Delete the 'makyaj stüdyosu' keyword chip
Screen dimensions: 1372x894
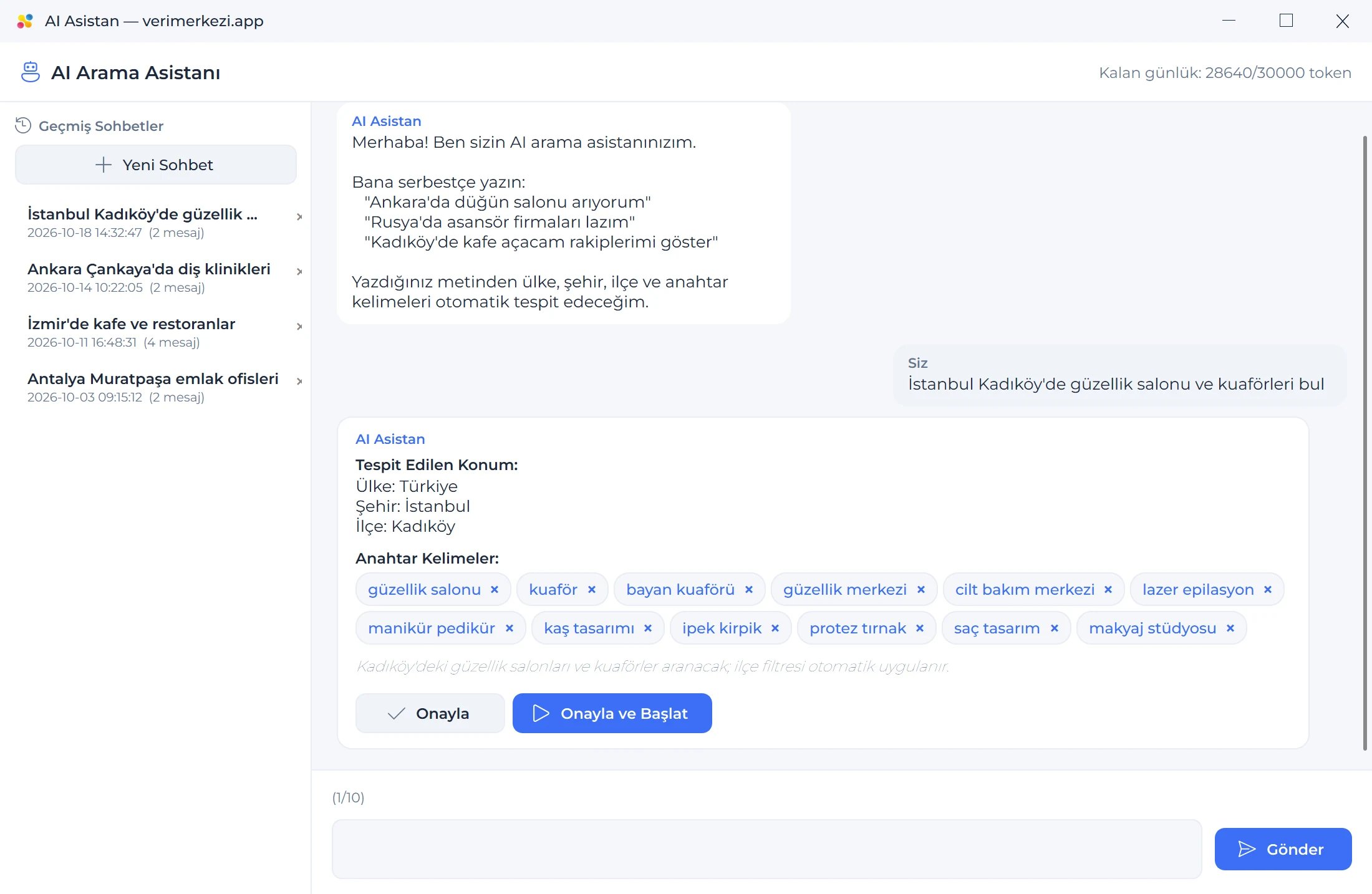1230,628
